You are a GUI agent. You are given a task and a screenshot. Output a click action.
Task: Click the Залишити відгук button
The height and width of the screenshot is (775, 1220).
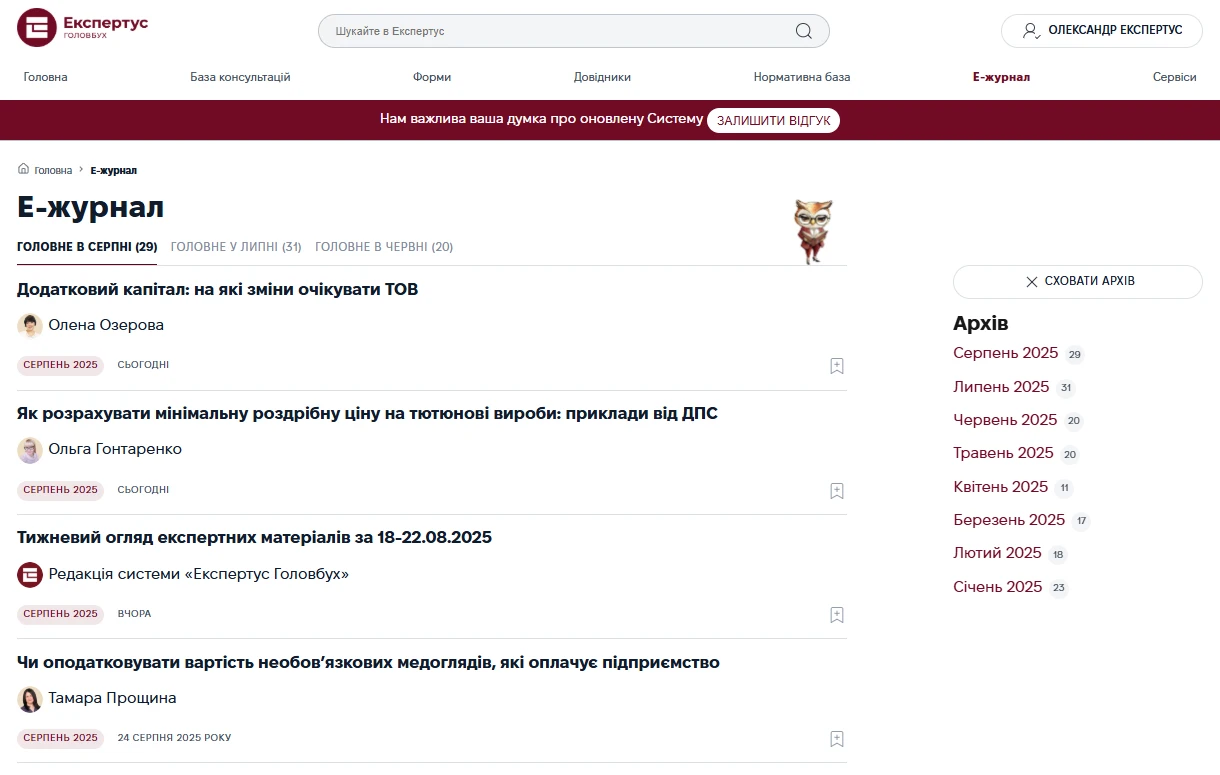(773, 119)
